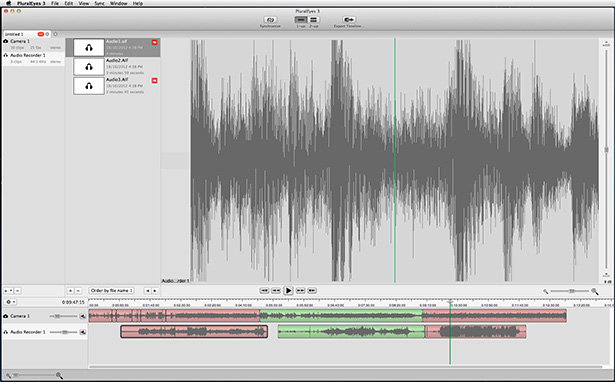Open the PluralEyes 3 application menu
Screen dimensions: 615x382
click(31, 3)
